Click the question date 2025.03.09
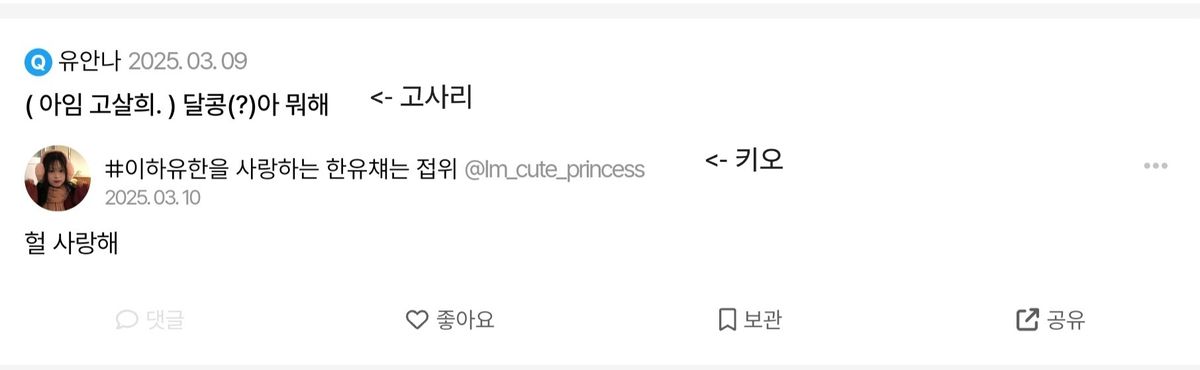Viewport: 1200px width, 370px height. click(x=187, y=62)
